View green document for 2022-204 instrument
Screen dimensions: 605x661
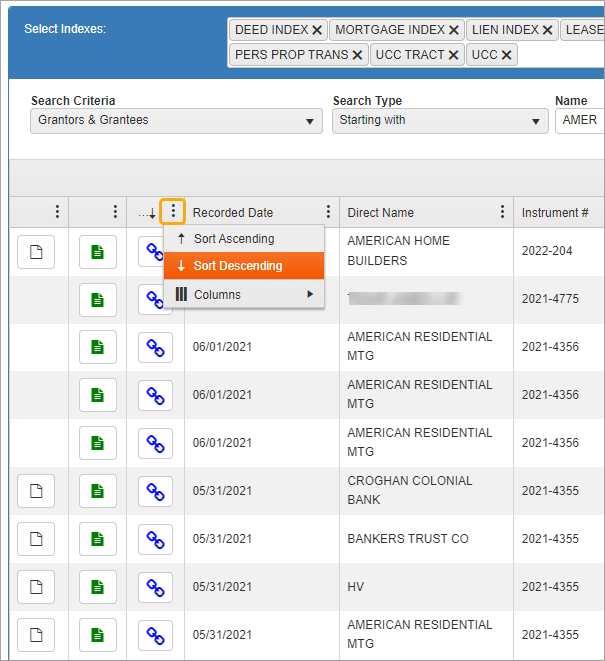[x=97, y=252]
